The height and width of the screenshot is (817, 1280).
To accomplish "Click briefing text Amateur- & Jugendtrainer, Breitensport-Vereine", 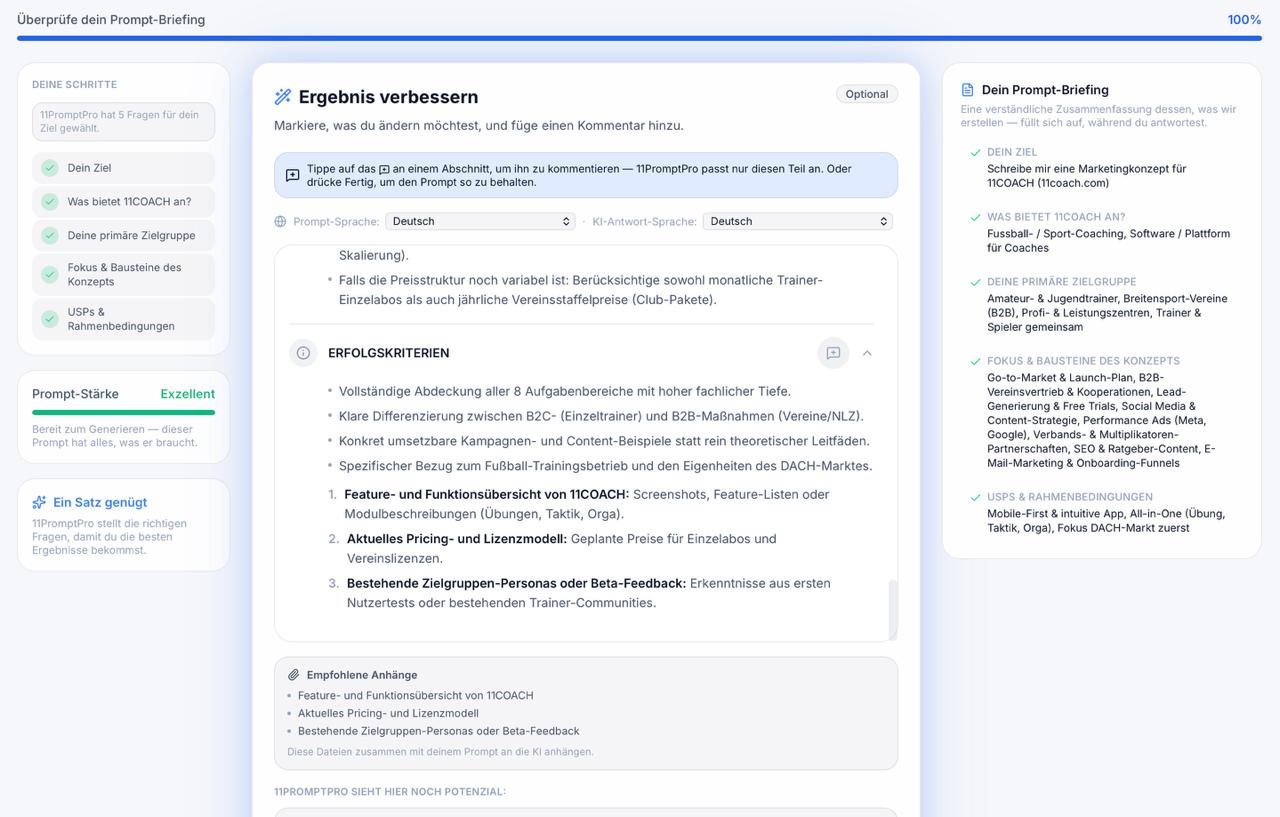I will click(1107, 313).
